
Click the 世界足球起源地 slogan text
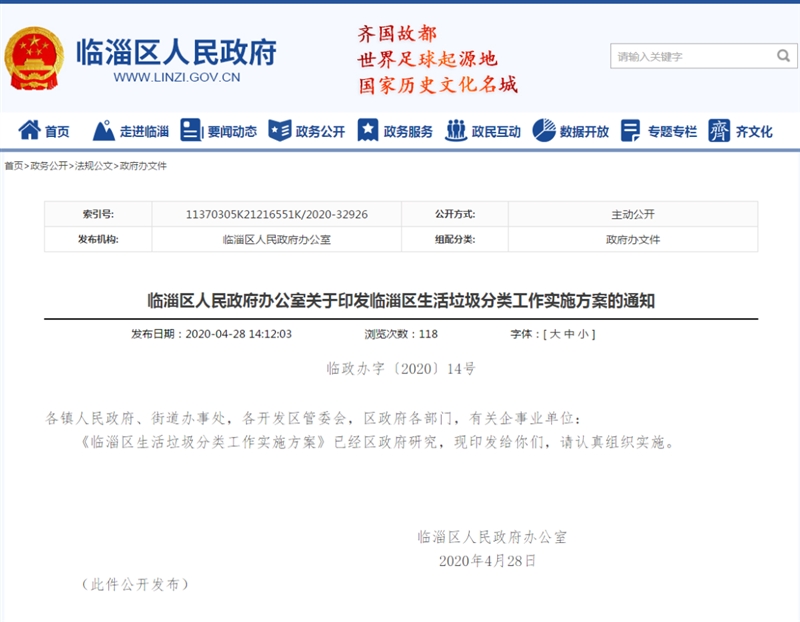[x=427, y=59]
